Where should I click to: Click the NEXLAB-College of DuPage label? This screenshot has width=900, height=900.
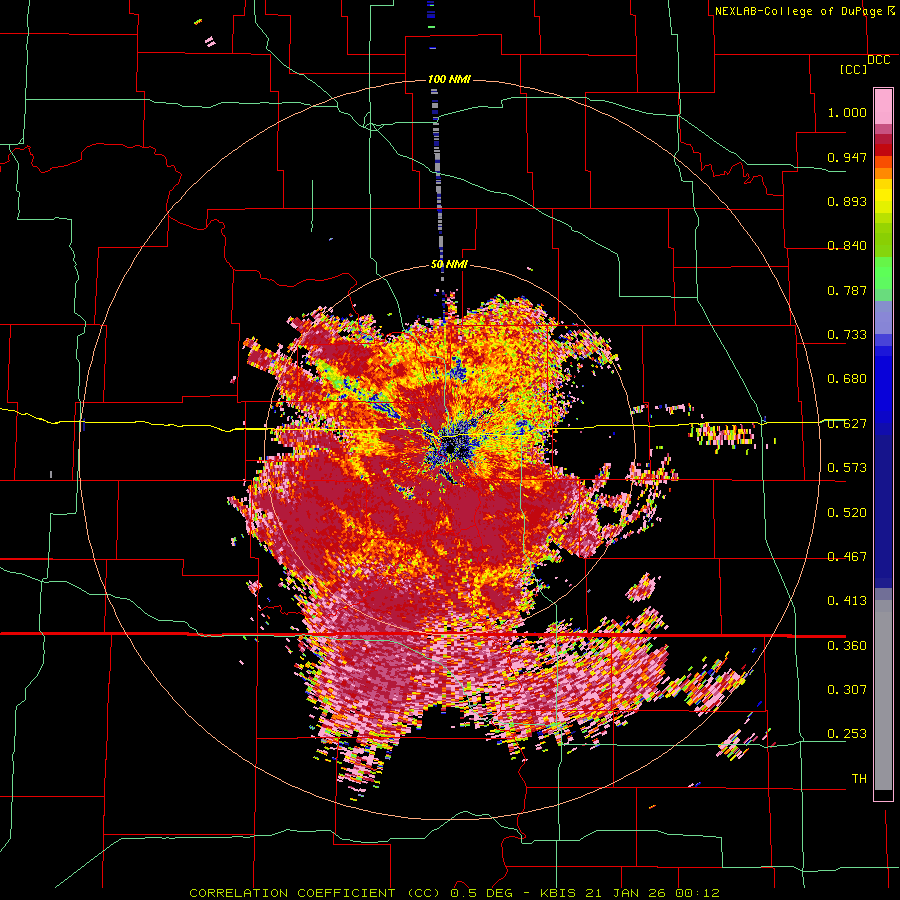[804, 11]
